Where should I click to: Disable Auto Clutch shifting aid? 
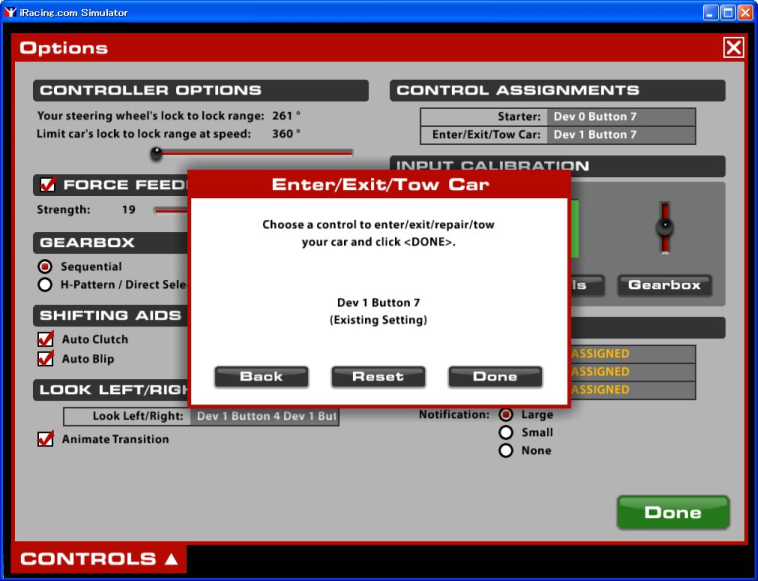pos(45,339)
